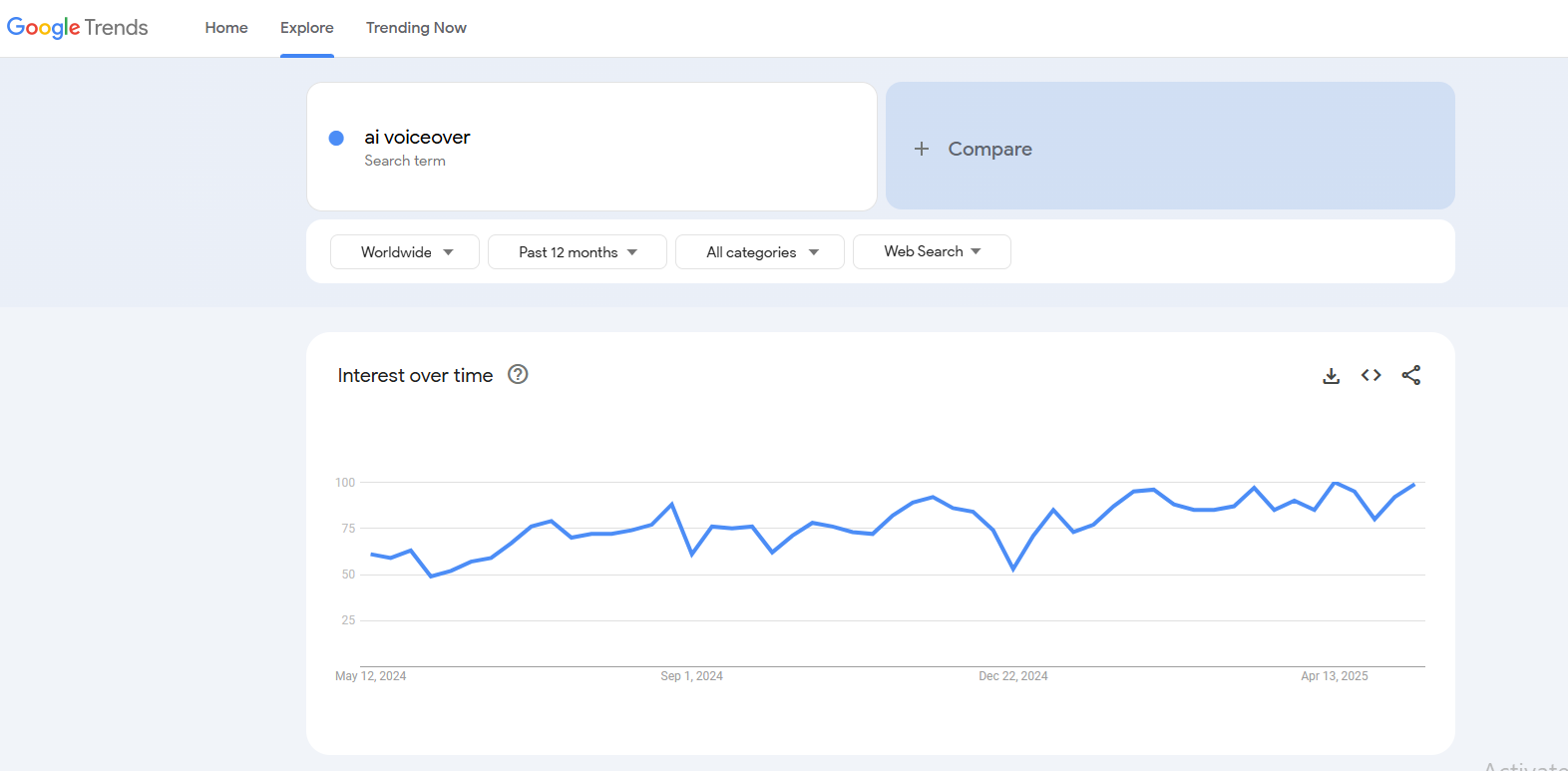Click the blue dot beside ai voiceover
This screenshot has width=1568, height=771.
pos(336,138)
